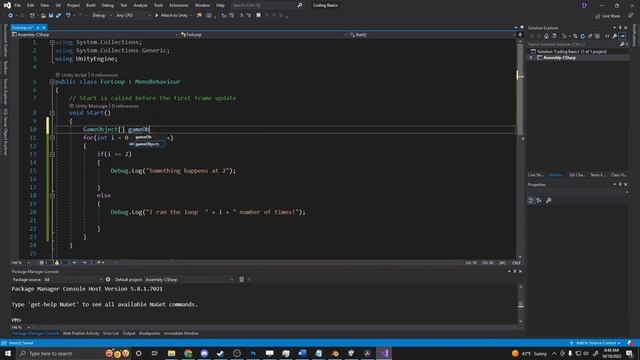Click the Properties panel Categorized icon
This screenshot has height=360, width=640.
click(531, 200)
